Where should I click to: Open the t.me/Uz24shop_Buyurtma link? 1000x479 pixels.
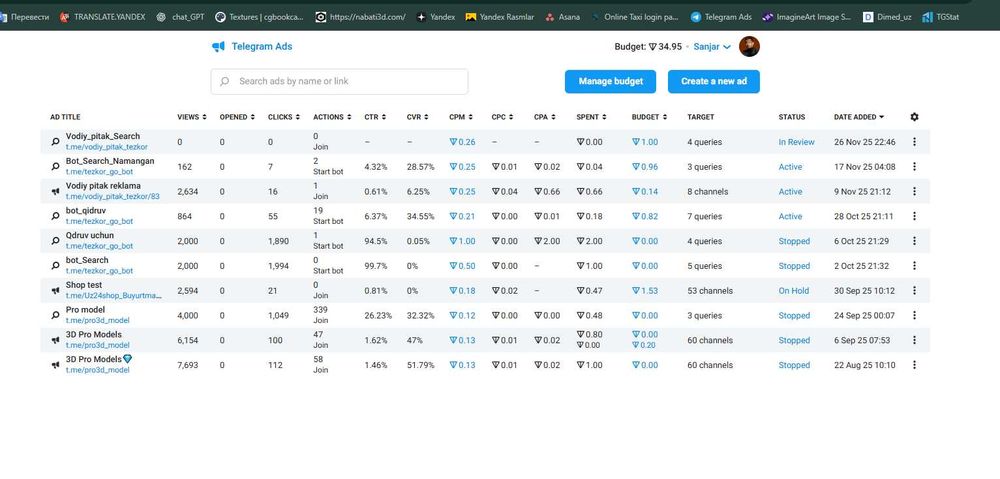click(x=114, y=296)
